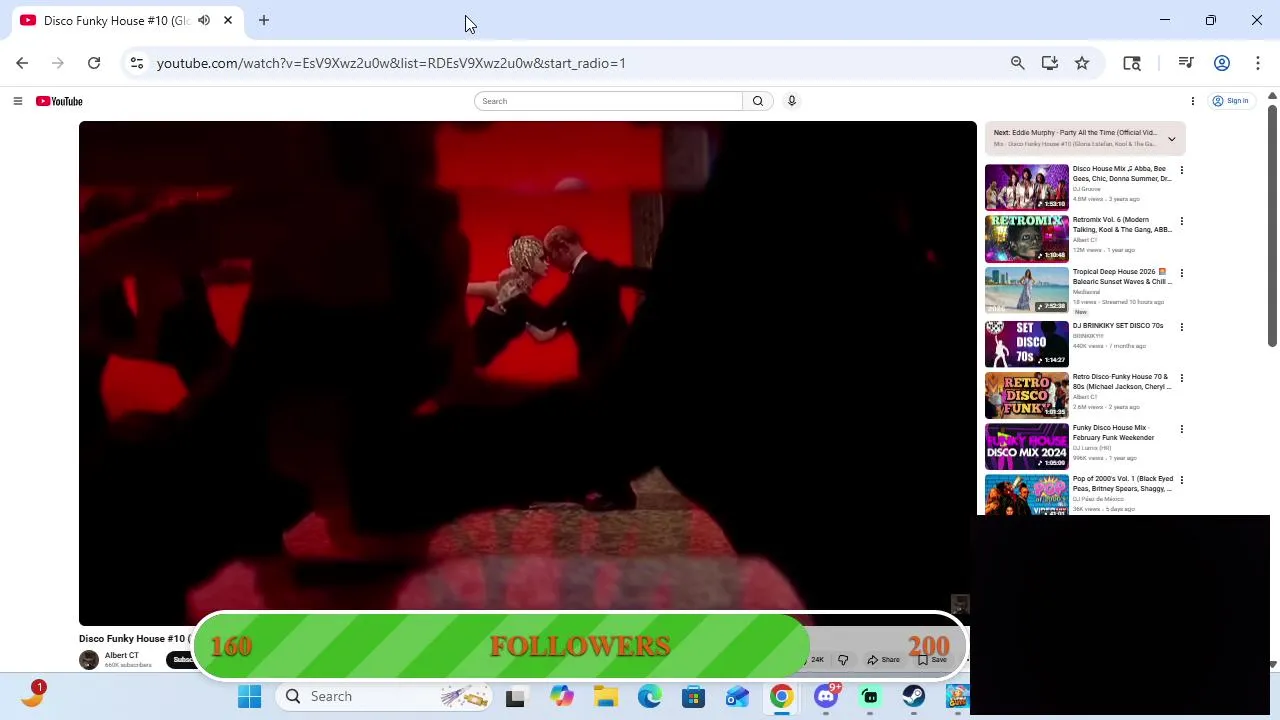Go back in browser history
The height and width of the screenshot is (720, 1280).
[22, 63]
